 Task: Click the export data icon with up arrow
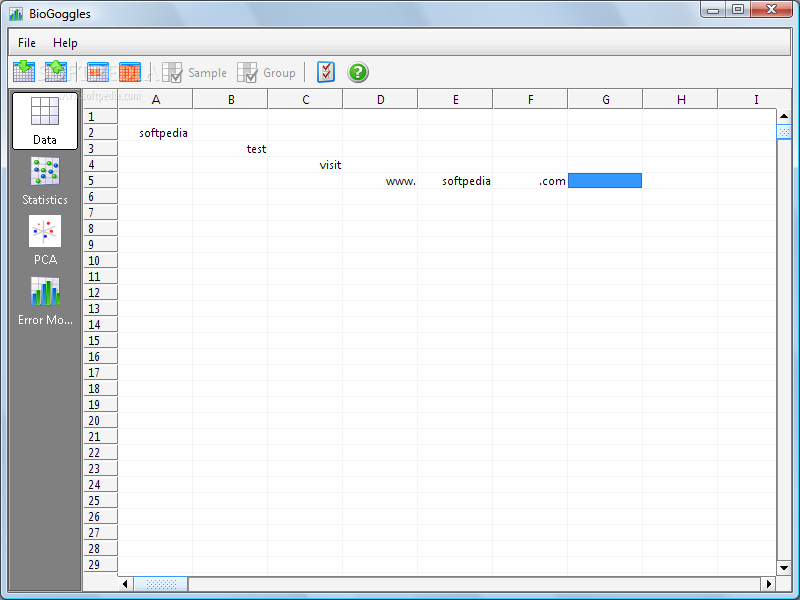tap(56, 71)
